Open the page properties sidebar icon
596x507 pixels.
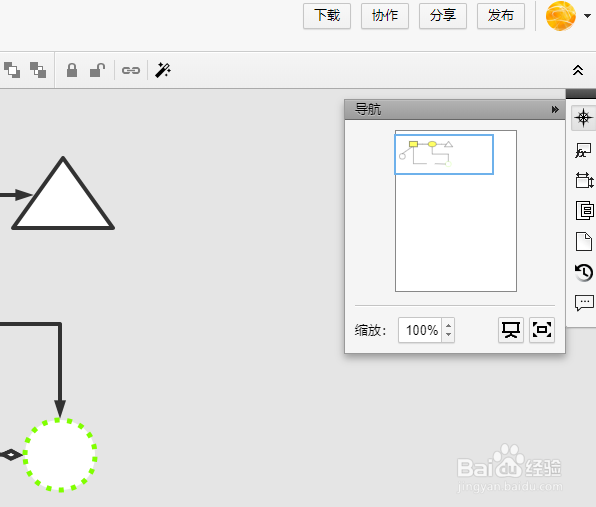click(584, 210)
